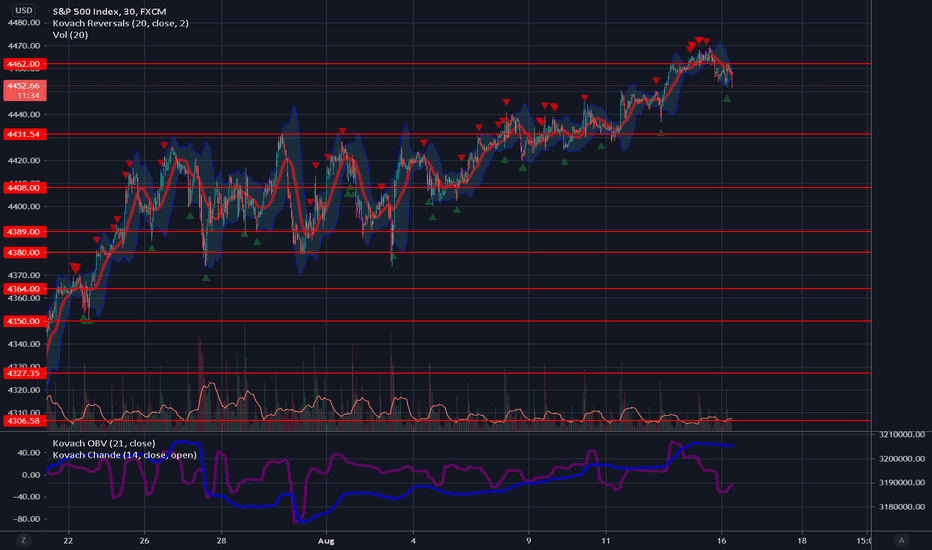Click the 22 date on the time axis

point(68,541)
